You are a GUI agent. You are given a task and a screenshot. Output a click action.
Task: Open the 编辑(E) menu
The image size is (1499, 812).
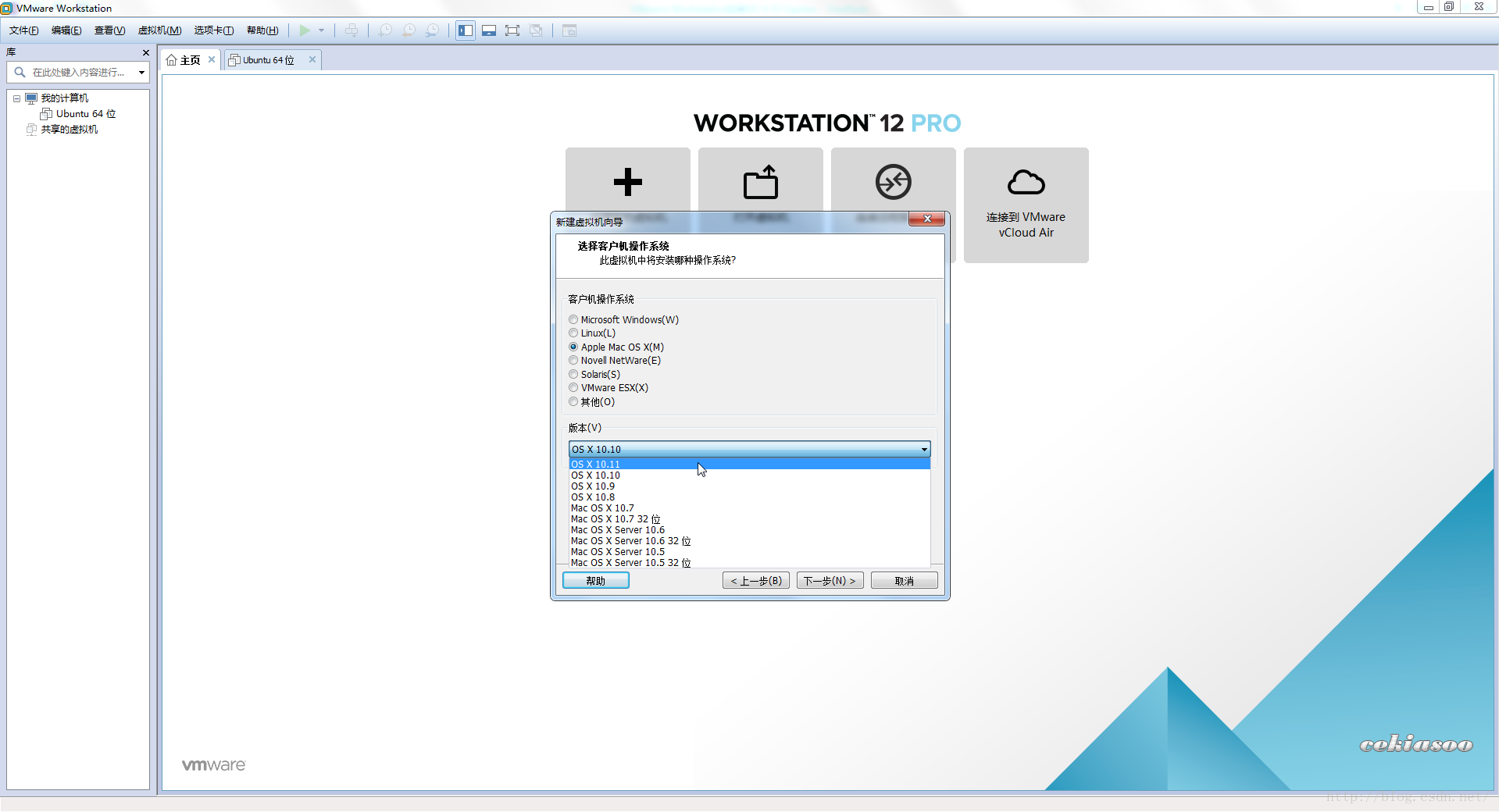pyautogui.click(x=66, y=30)
